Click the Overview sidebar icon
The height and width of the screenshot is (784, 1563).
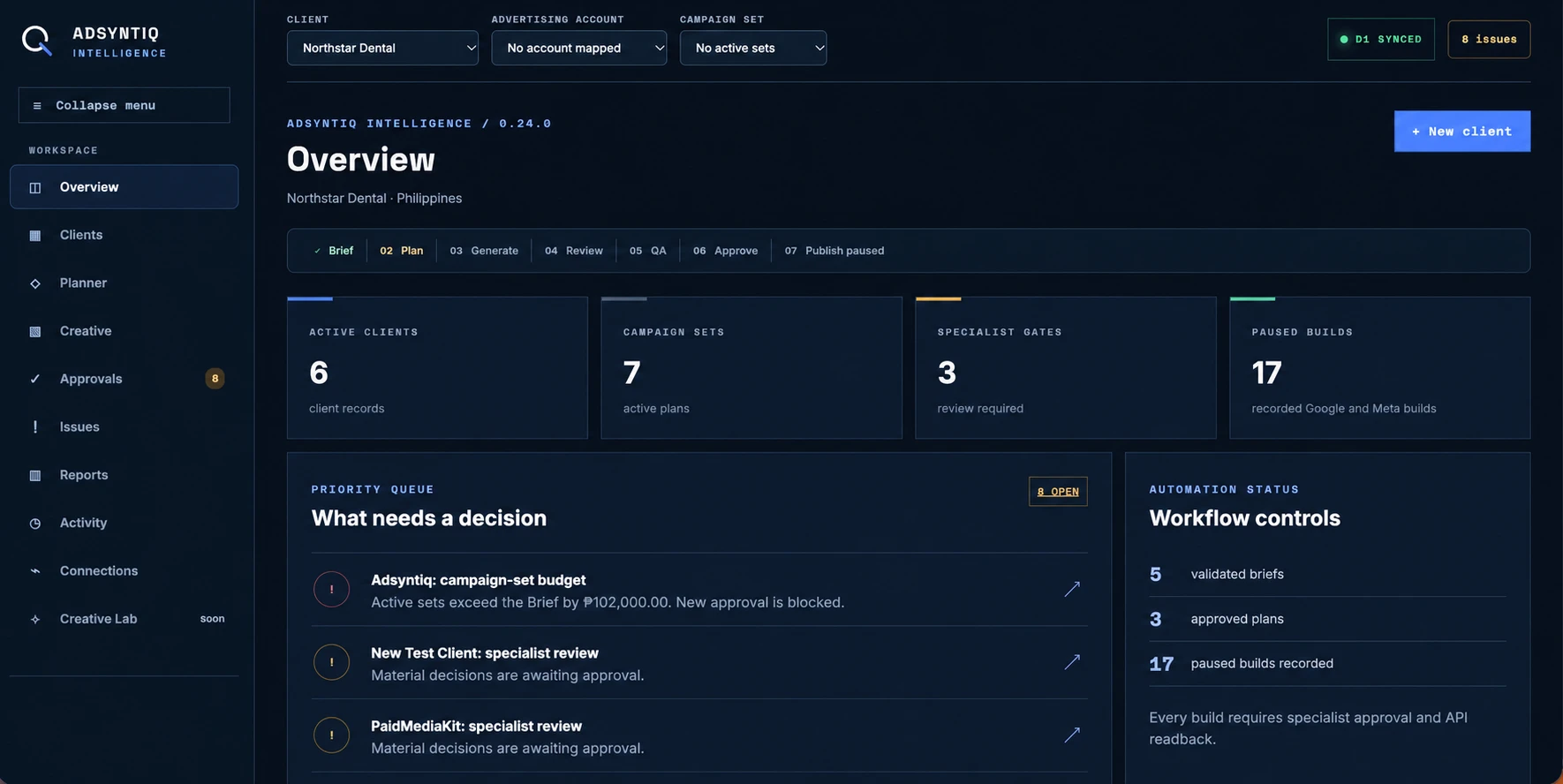[x=35, y=187]
